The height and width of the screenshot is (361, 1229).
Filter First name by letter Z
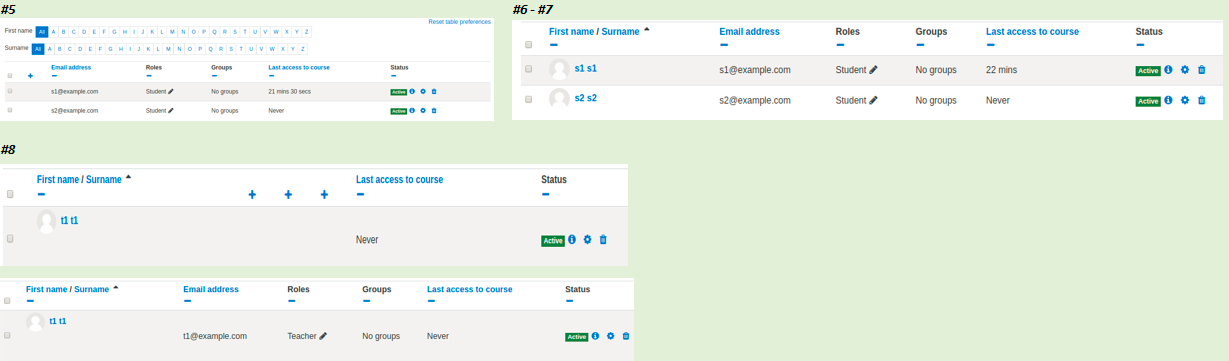[307, 31]
